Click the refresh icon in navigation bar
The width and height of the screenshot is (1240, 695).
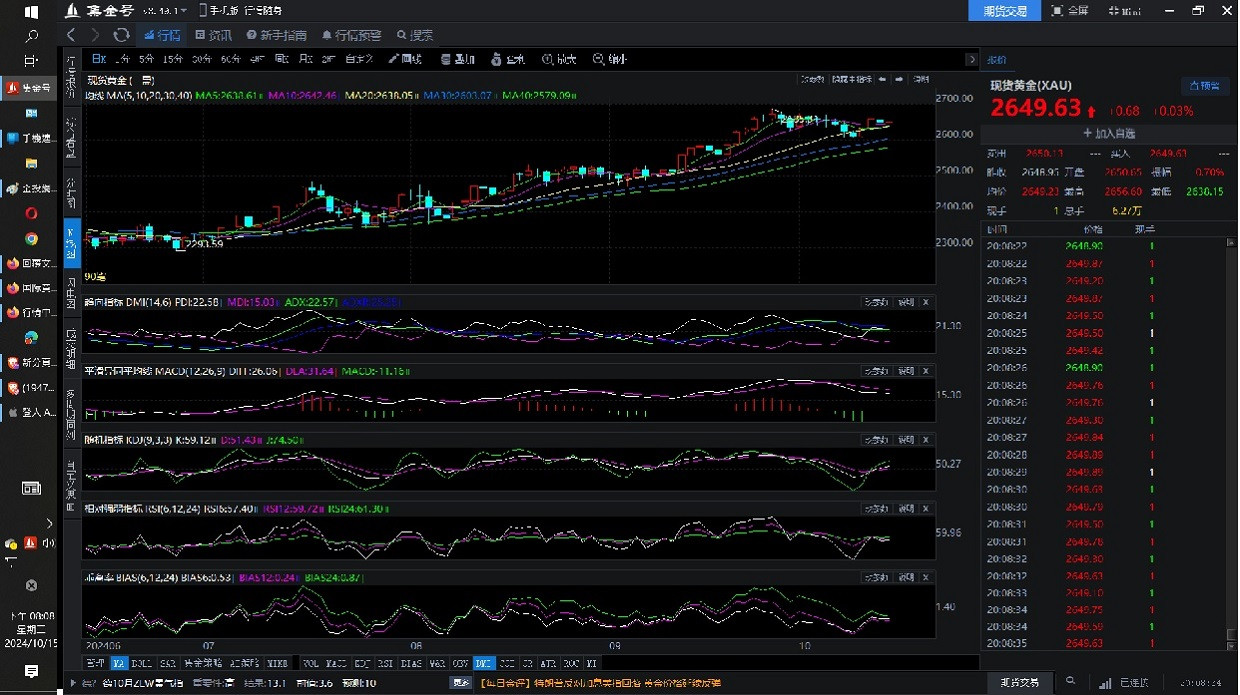pos(121,35)
